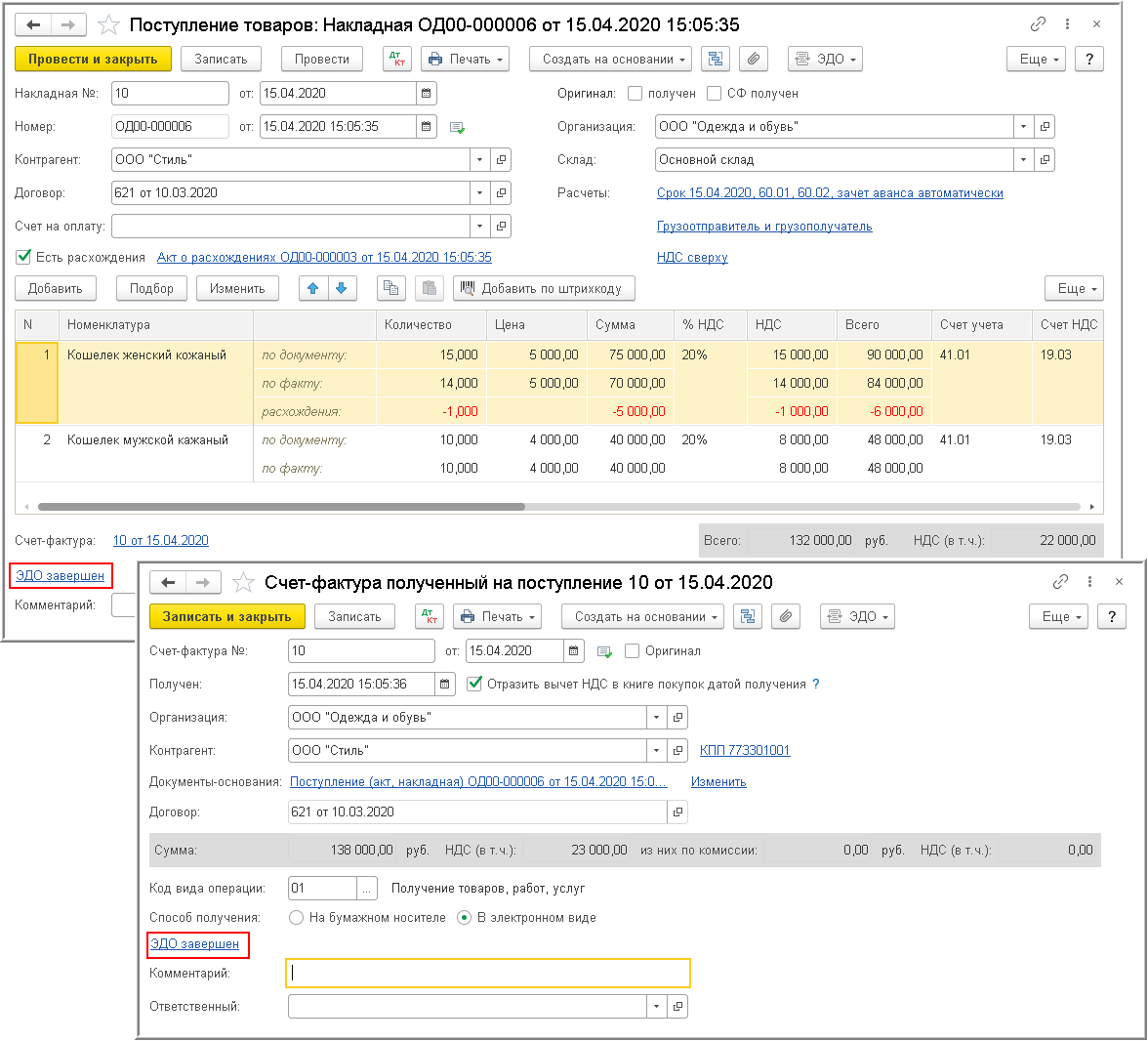The height and width of the screenshot is (1041, 1148).
Task: Open the Акт о расхождениях link
Action: click(324, 258)
